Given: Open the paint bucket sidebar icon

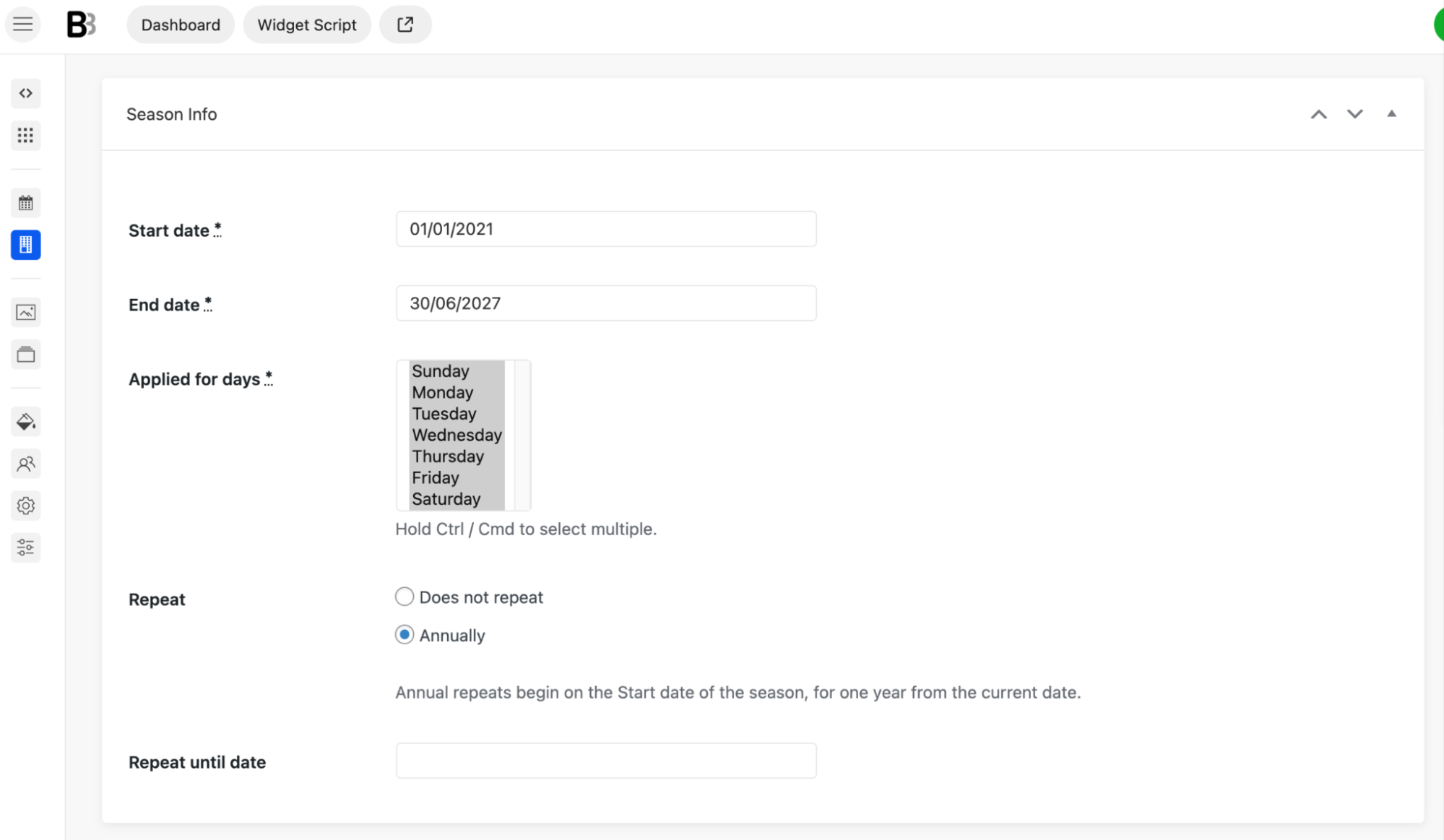Looking at the screenshot, I should pyautogui.click(x=26, y=422).
